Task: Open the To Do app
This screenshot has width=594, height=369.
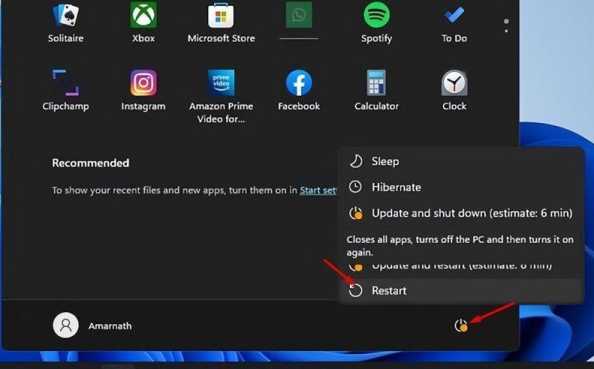Action: tap(454, 22)
